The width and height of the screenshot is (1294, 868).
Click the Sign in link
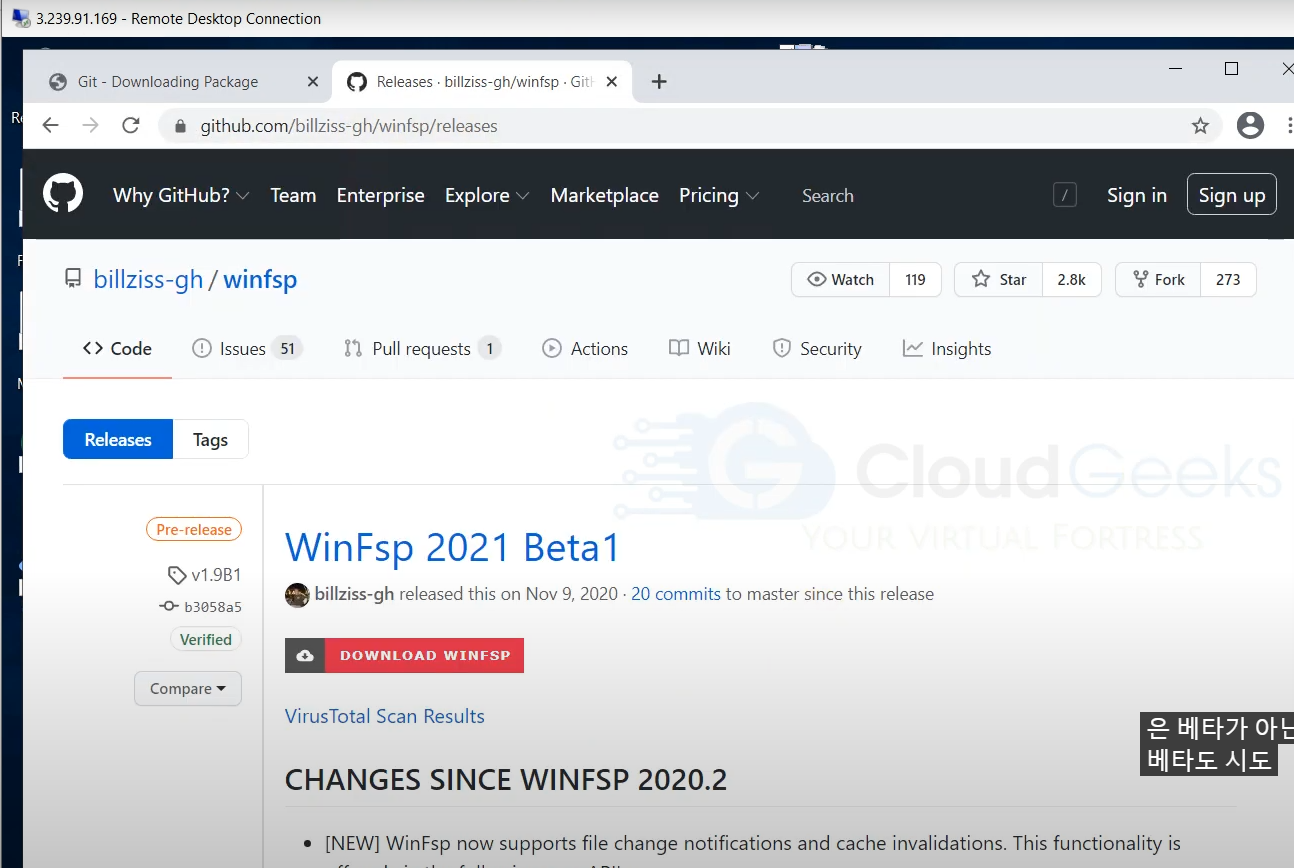click(x=1137, y=196)
